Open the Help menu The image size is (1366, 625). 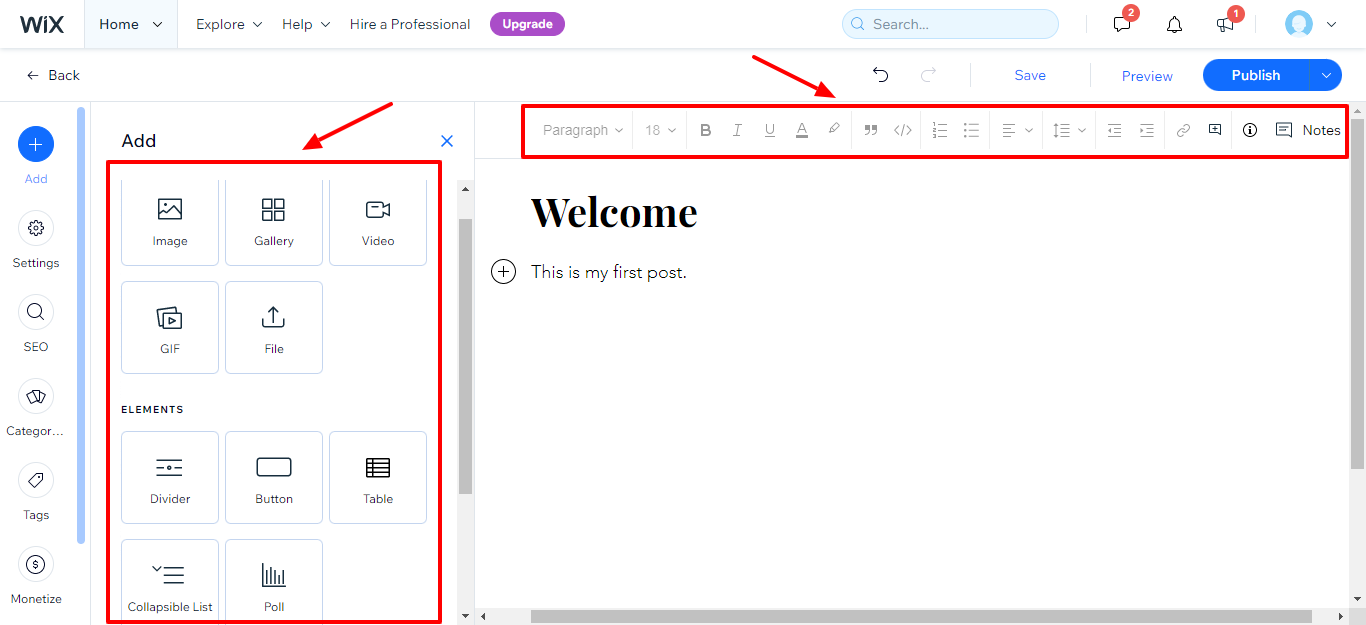click(306, 24)
